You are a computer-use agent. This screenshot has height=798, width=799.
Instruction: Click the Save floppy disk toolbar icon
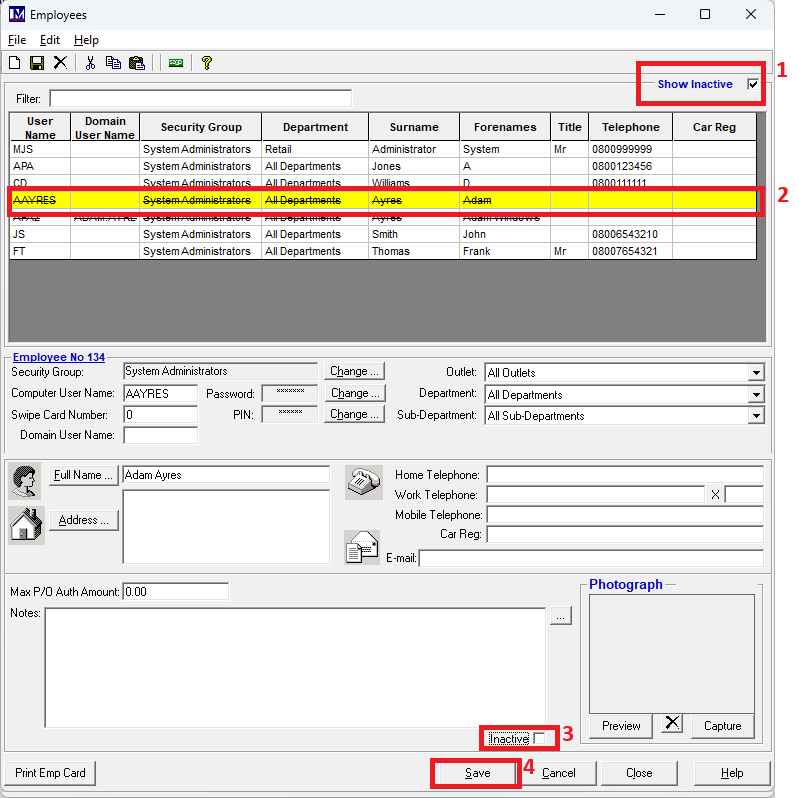pos(37,63)
